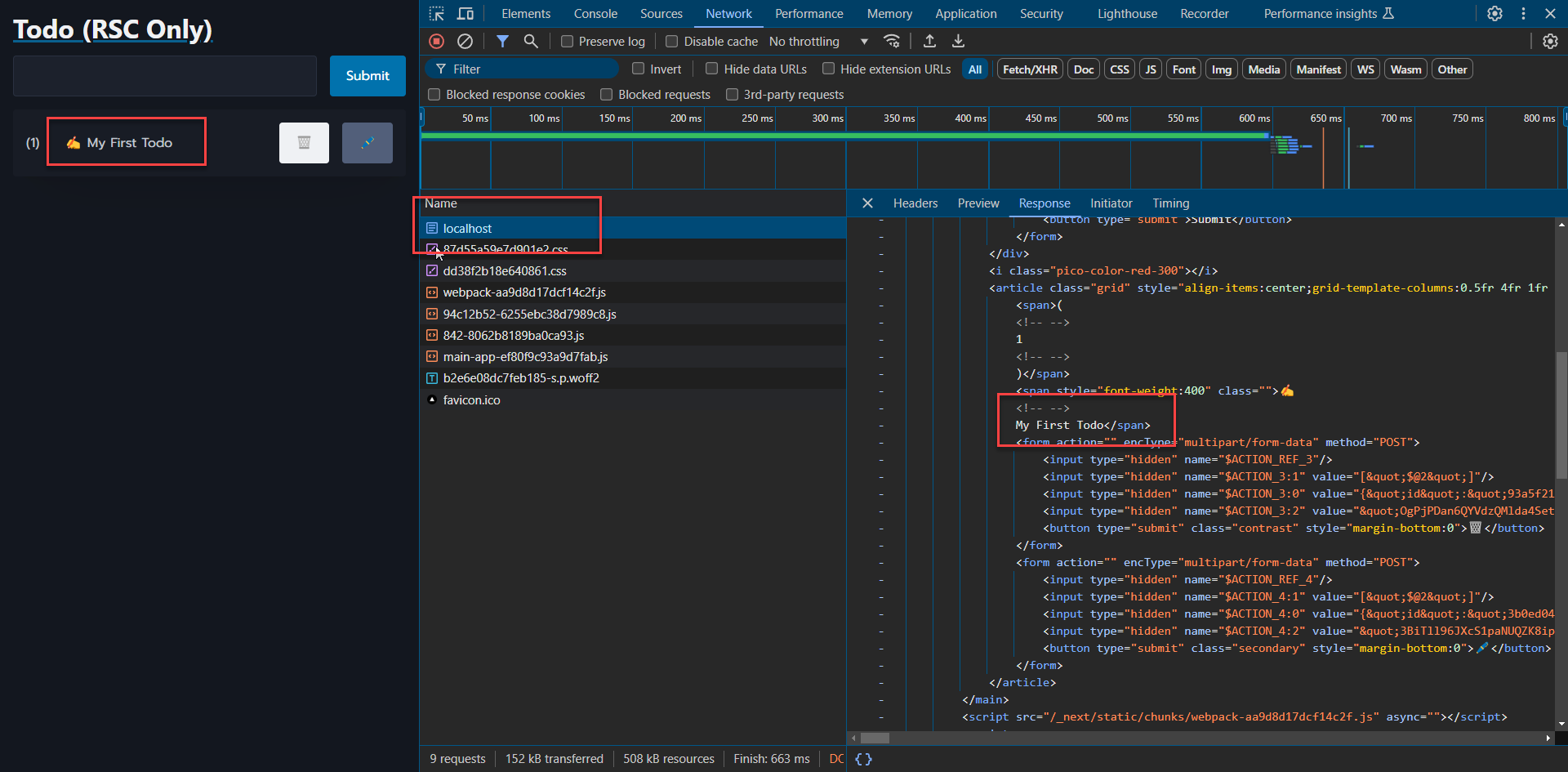The width and height of the screenshot is (1568, 772).
Task: Open the Console tab
Action: point(595,14)
